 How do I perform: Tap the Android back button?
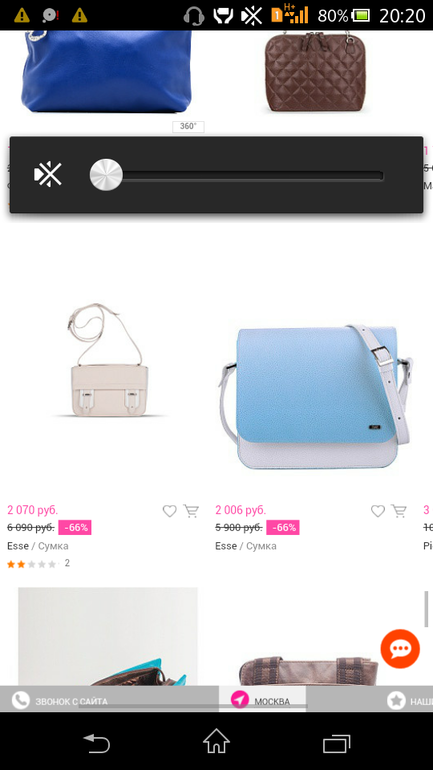(97, 742)
